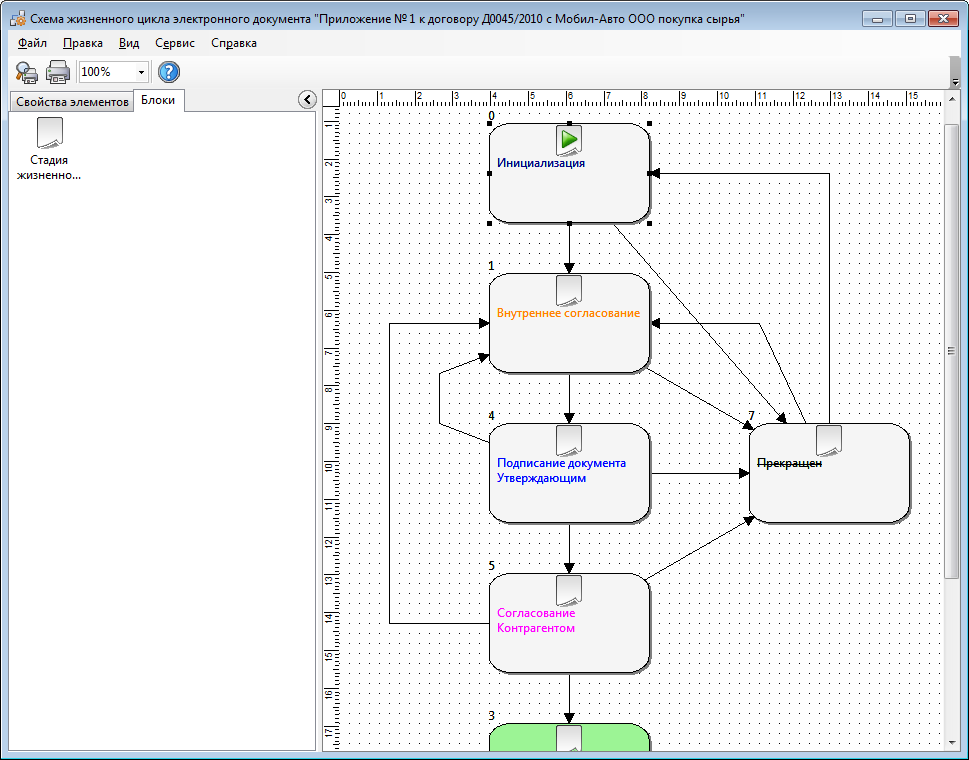
Task: Select the Внутреннее согласование label
Action: click(x=569, y=313)
